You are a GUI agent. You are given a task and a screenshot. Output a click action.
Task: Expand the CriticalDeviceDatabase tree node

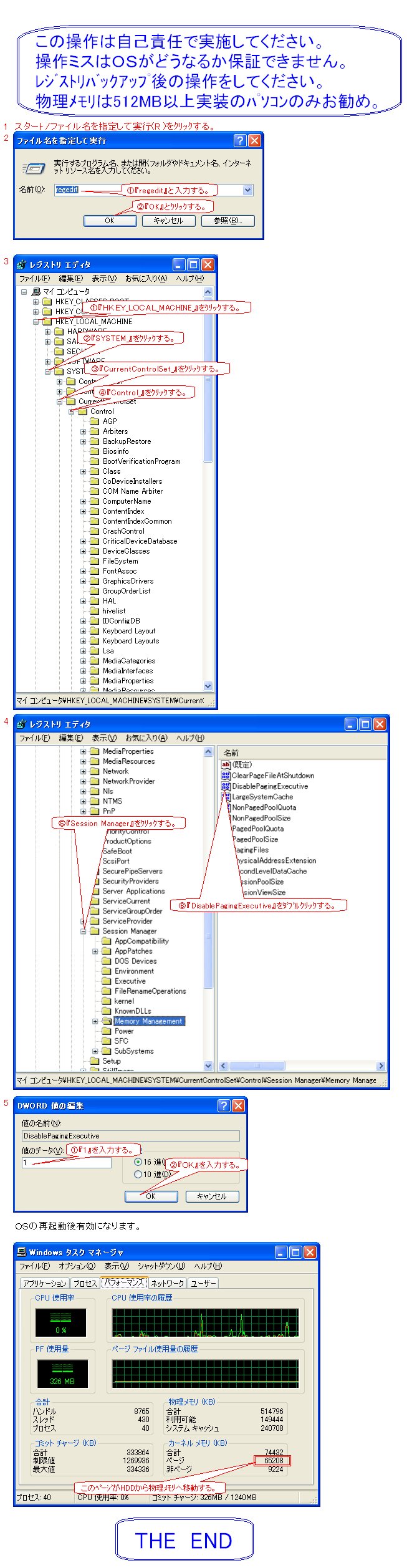click(84, 541)
